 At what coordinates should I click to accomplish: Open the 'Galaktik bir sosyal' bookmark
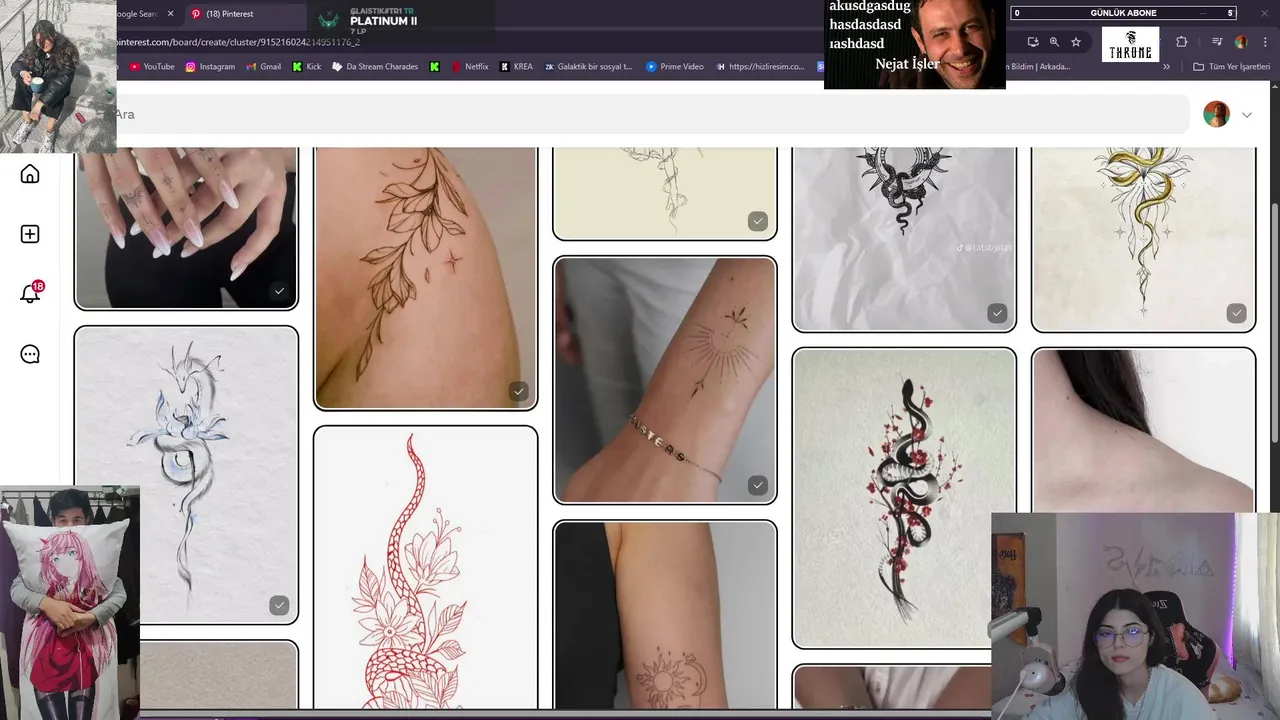coord(588,67)
